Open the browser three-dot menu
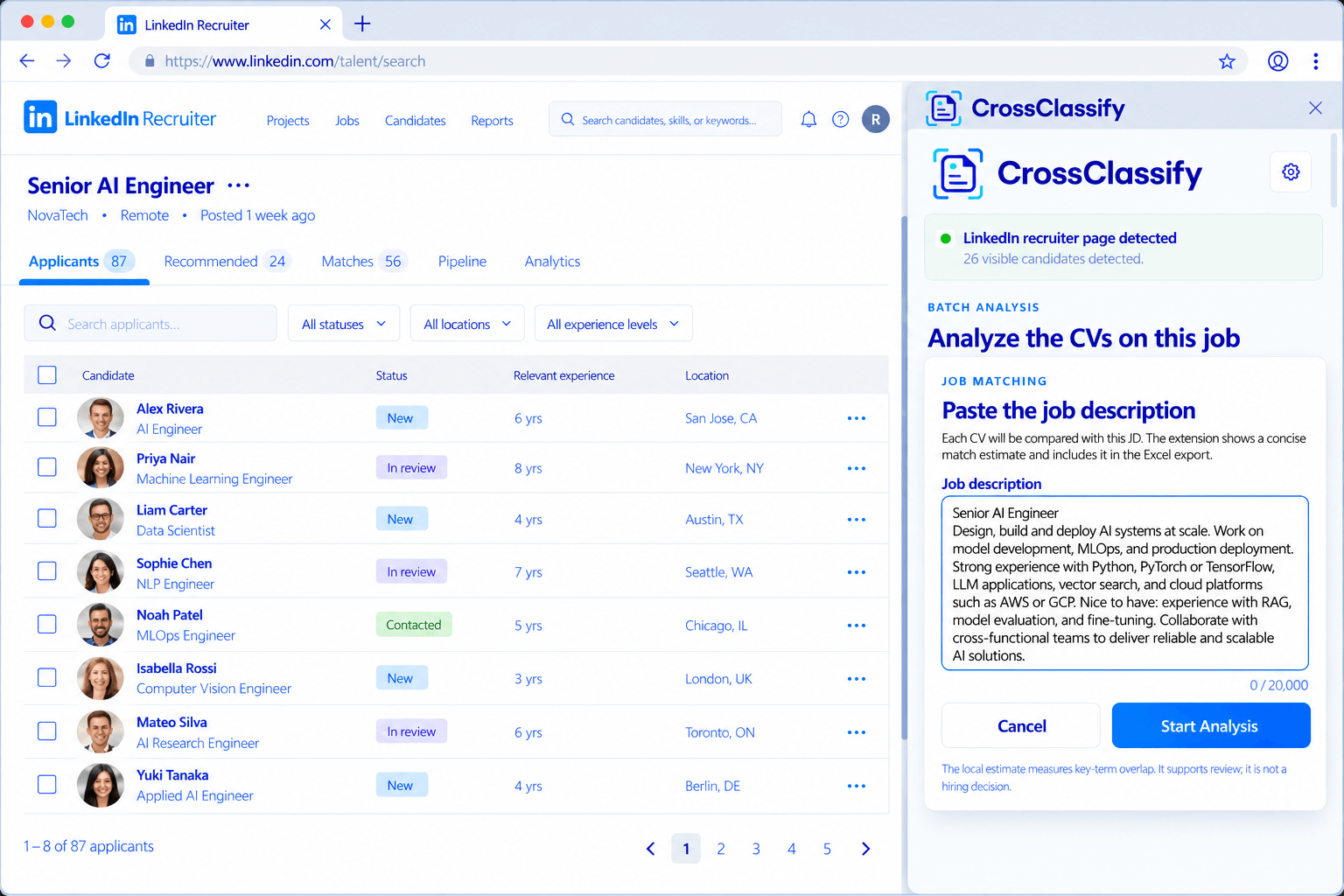 tap(1315, 61)
